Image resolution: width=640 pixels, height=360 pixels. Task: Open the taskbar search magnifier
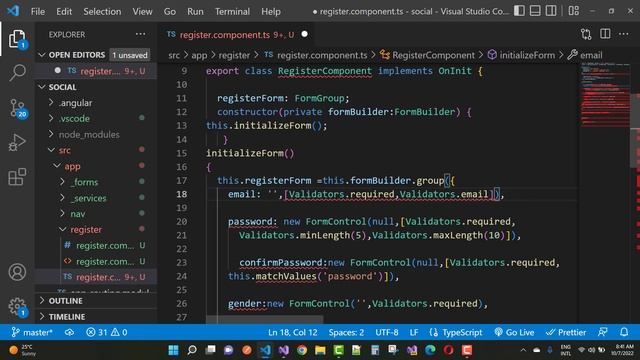pos(192,350)
